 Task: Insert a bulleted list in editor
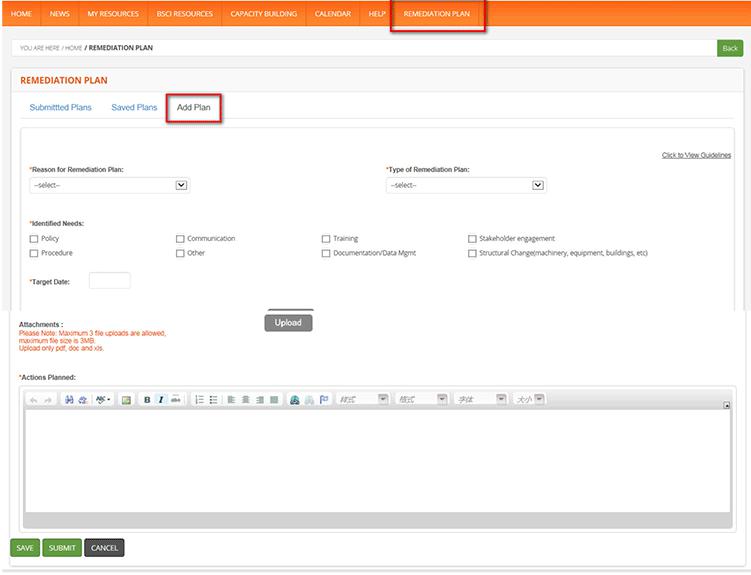213,400
